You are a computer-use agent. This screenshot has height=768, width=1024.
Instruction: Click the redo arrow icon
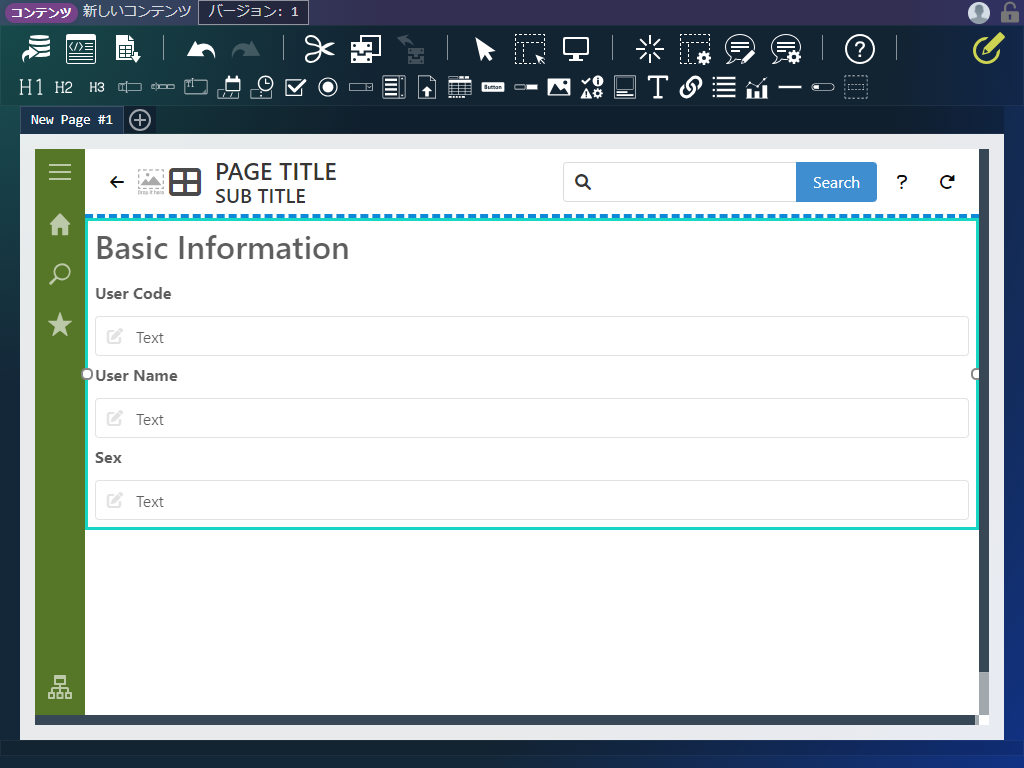tap(246, 50)
